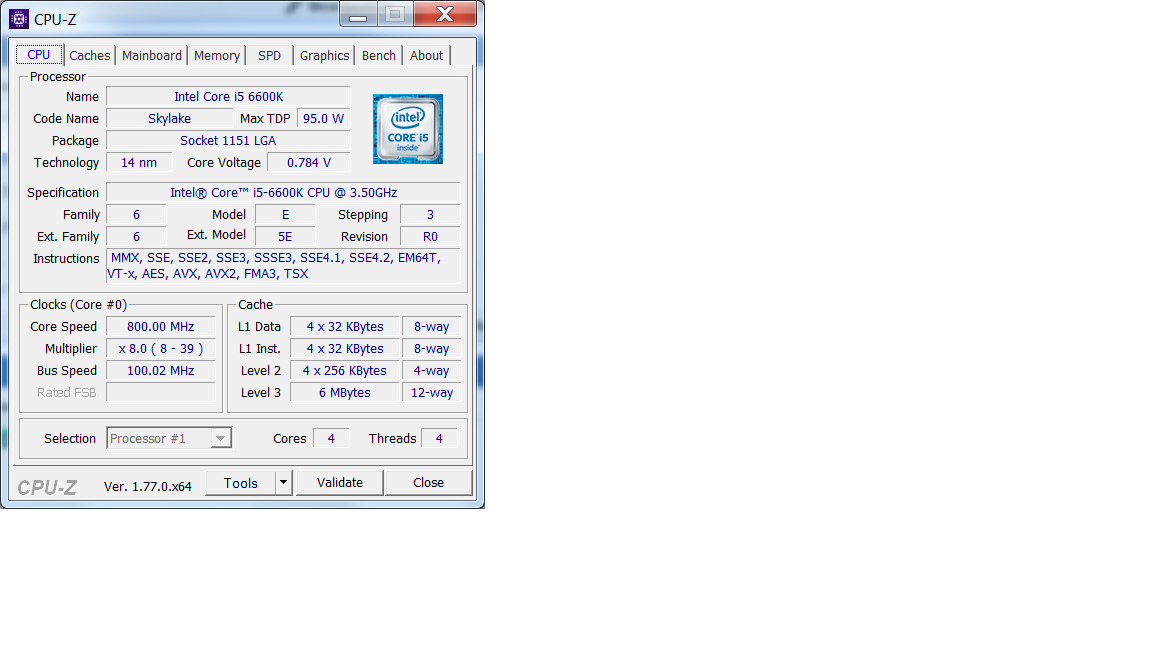Click the Revision value R0
This screenshot has height=648, width=1152.
click(431, 237)
